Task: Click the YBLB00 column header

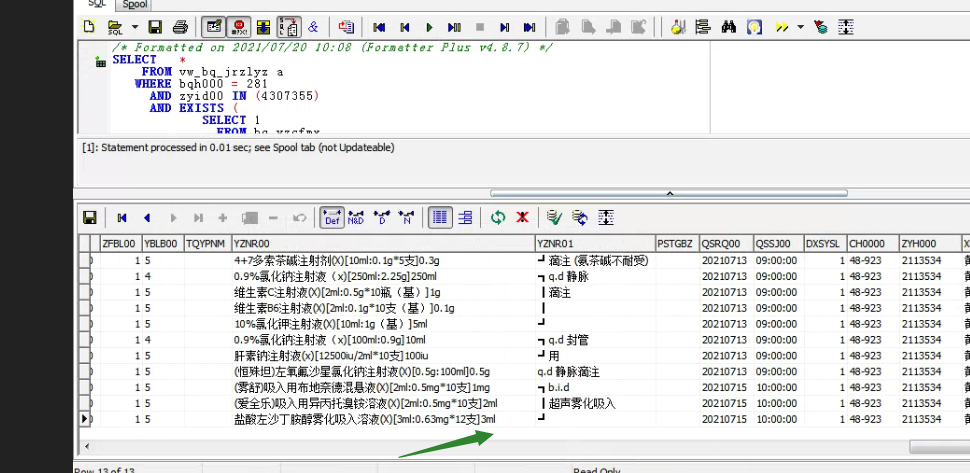Action: click(x=163, y=244)
